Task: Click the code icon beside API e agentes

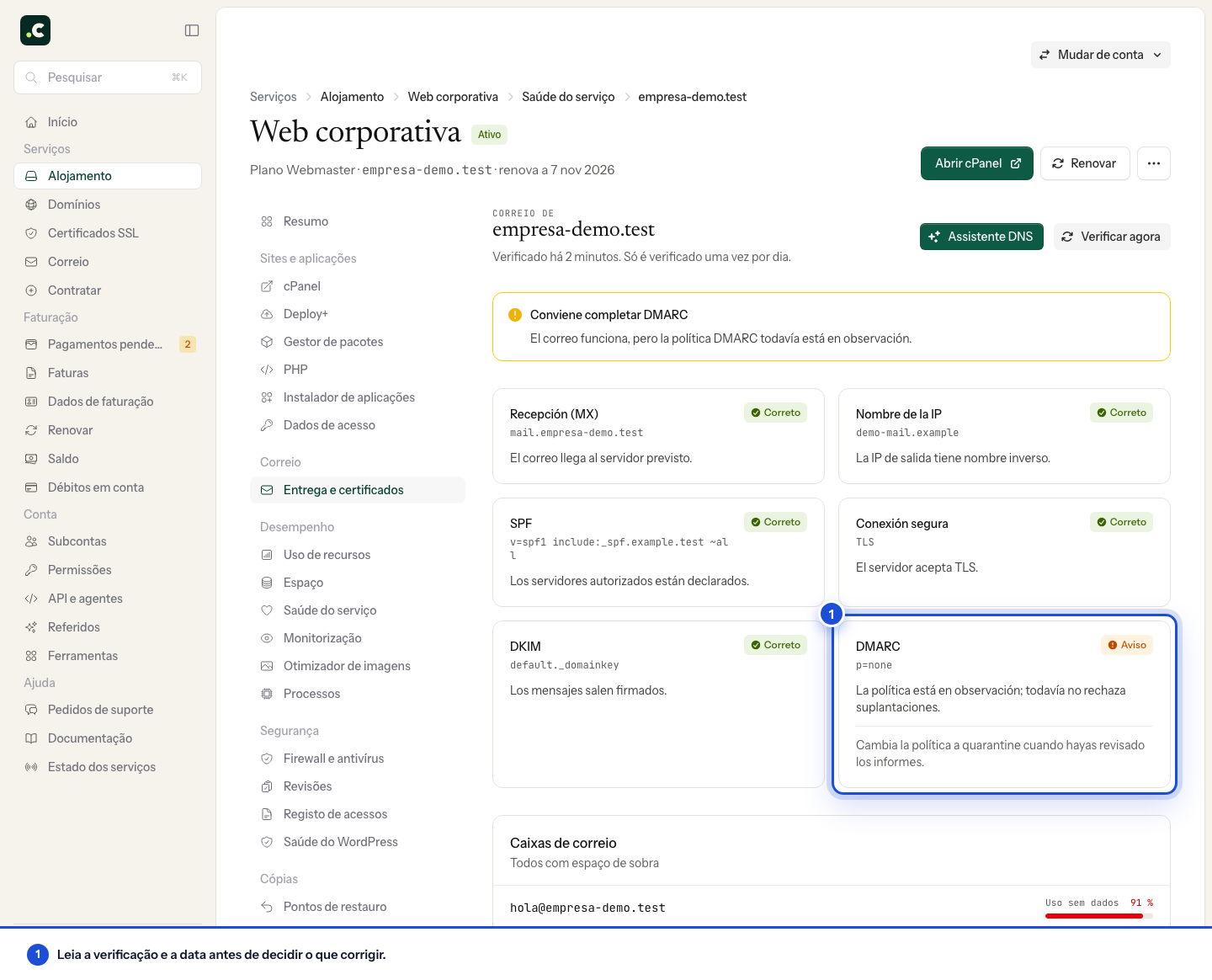Action: [31, 599]
